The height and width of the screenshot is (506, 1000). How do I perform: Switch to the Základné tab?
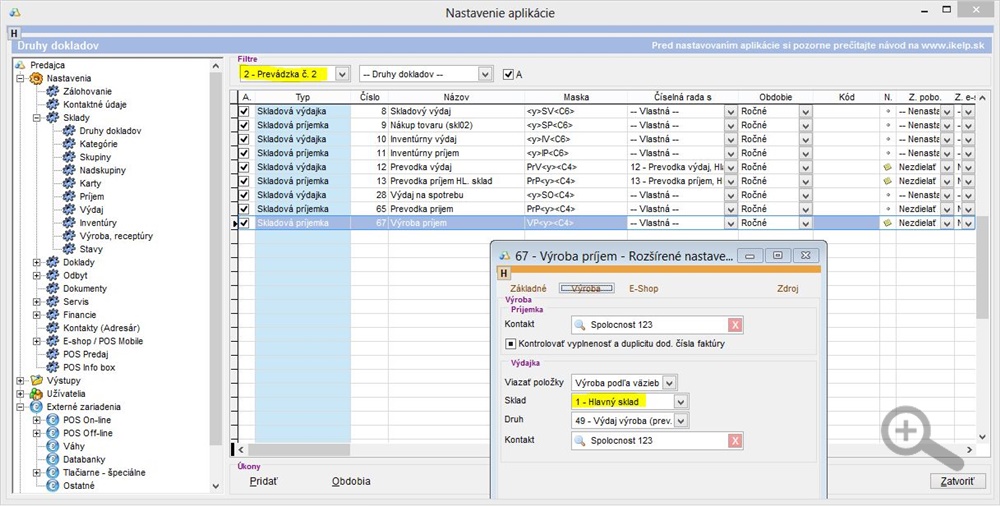click(x=528, y=288)
